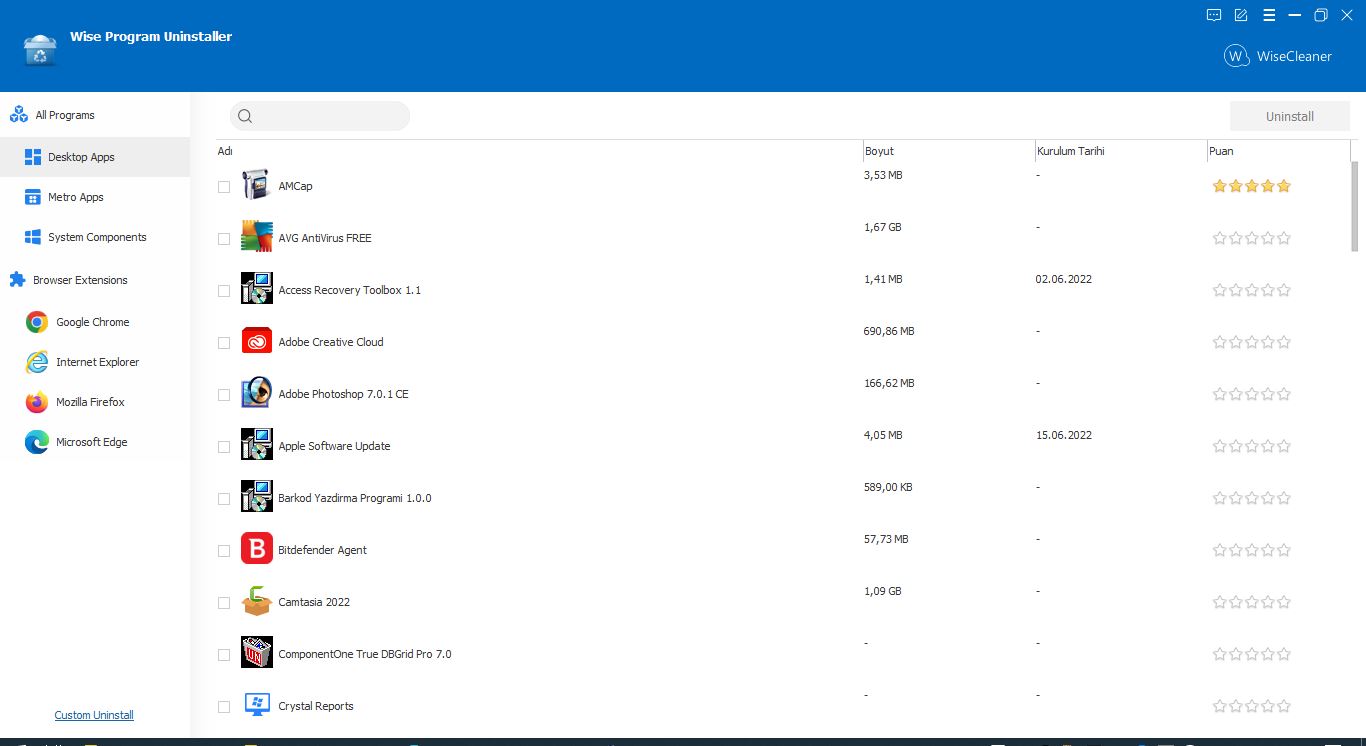The height and width of the screenshot is (746, 1366).
Task: Switch to System Components category
Action: pyautogui.click(x=95, y=237)
